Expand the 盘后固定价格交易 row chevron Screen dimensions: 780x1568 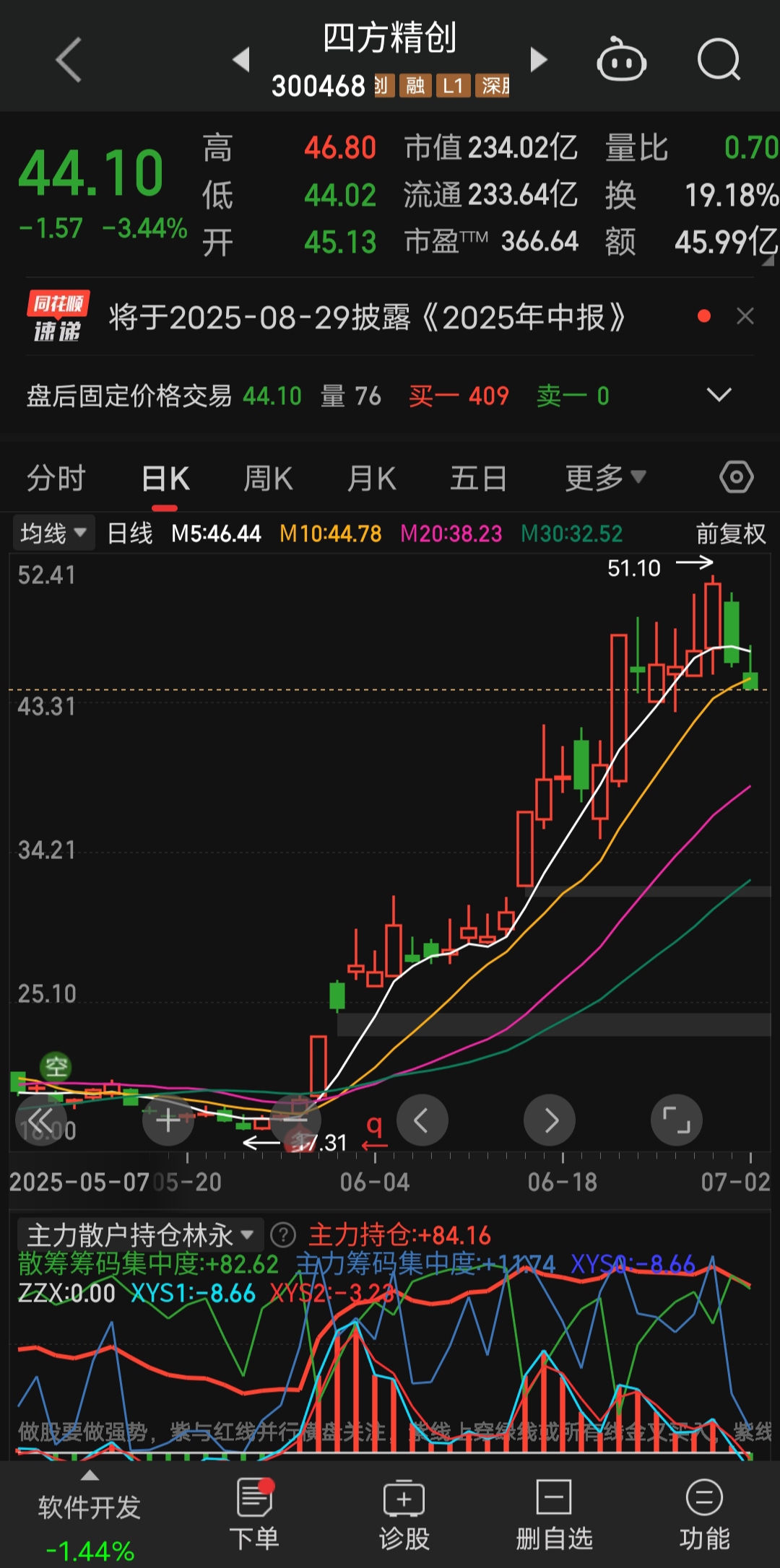tap(719, 395)
